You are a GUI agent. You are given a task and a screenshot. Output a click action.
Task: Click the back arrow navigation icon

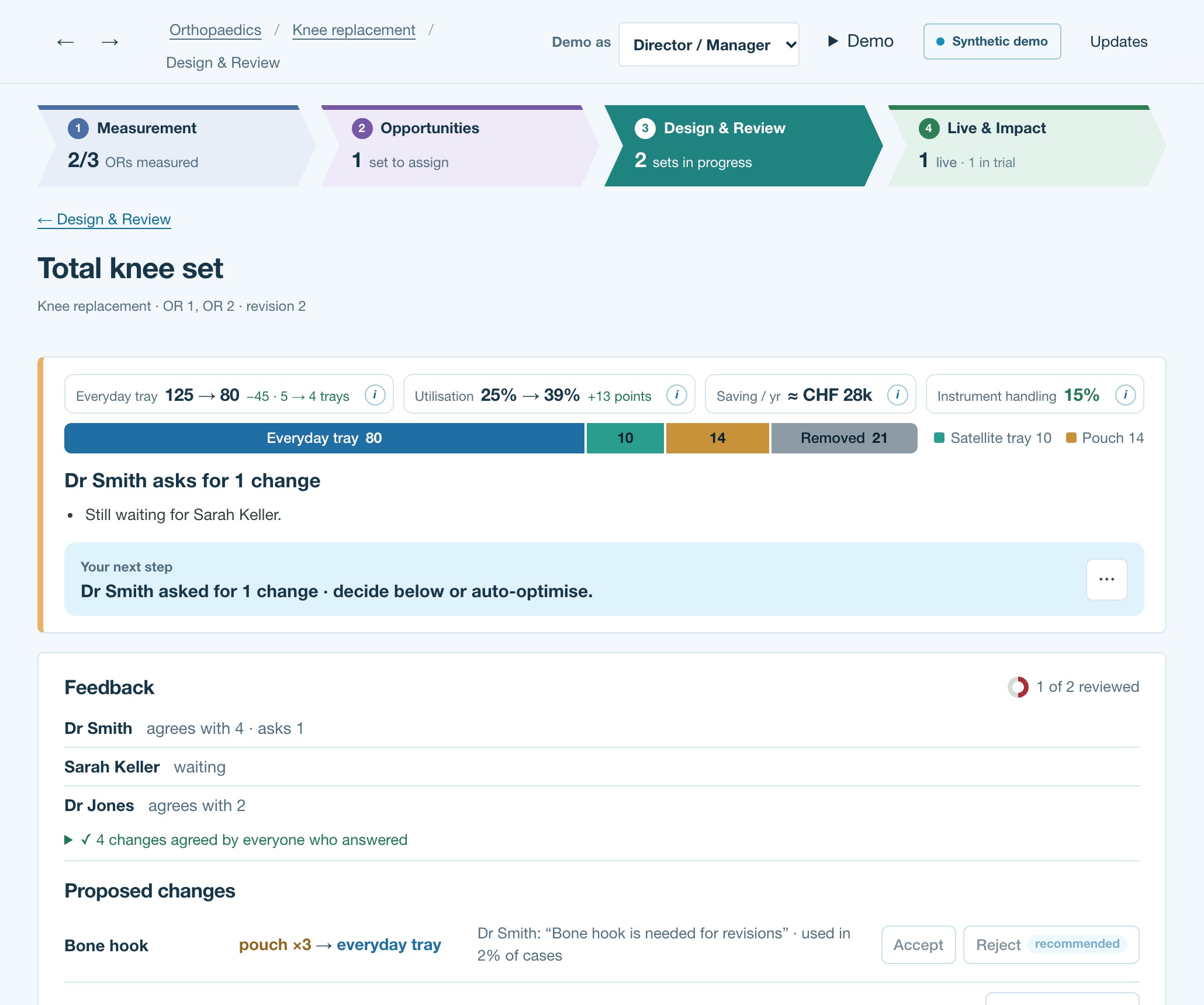65,42
